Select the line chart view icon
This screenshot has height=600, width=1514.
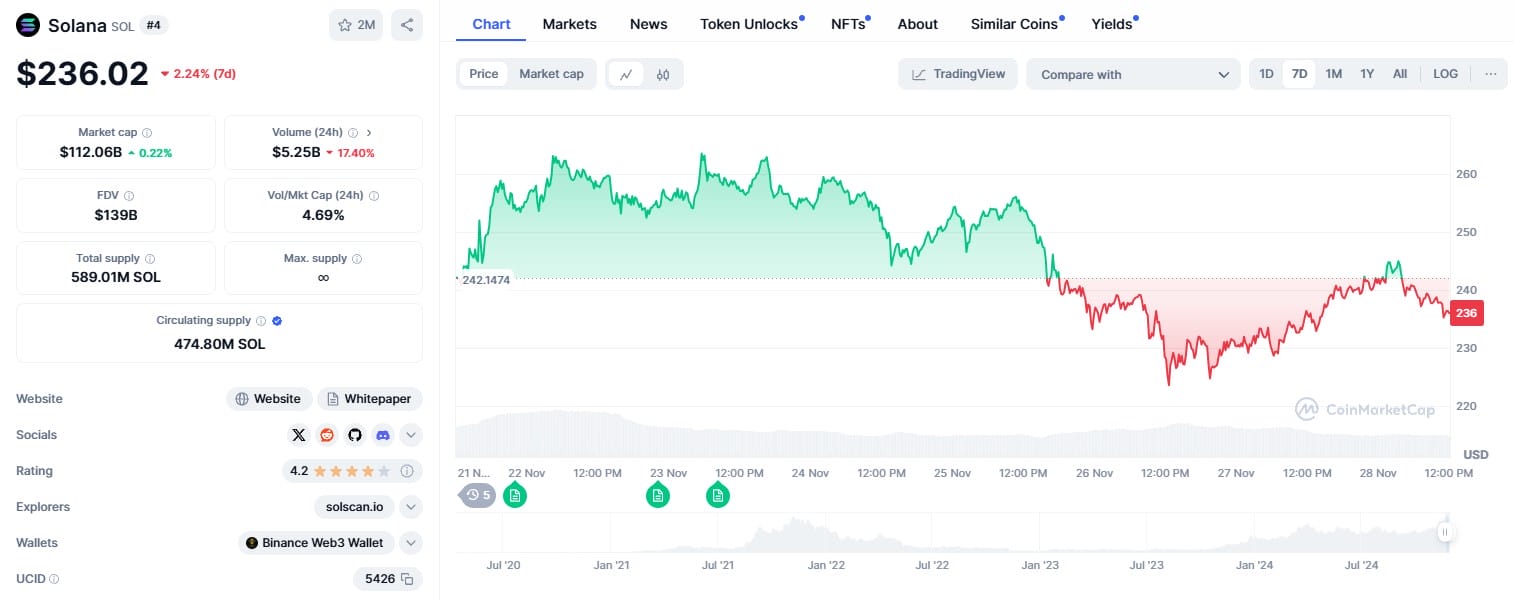coord(625,74)
